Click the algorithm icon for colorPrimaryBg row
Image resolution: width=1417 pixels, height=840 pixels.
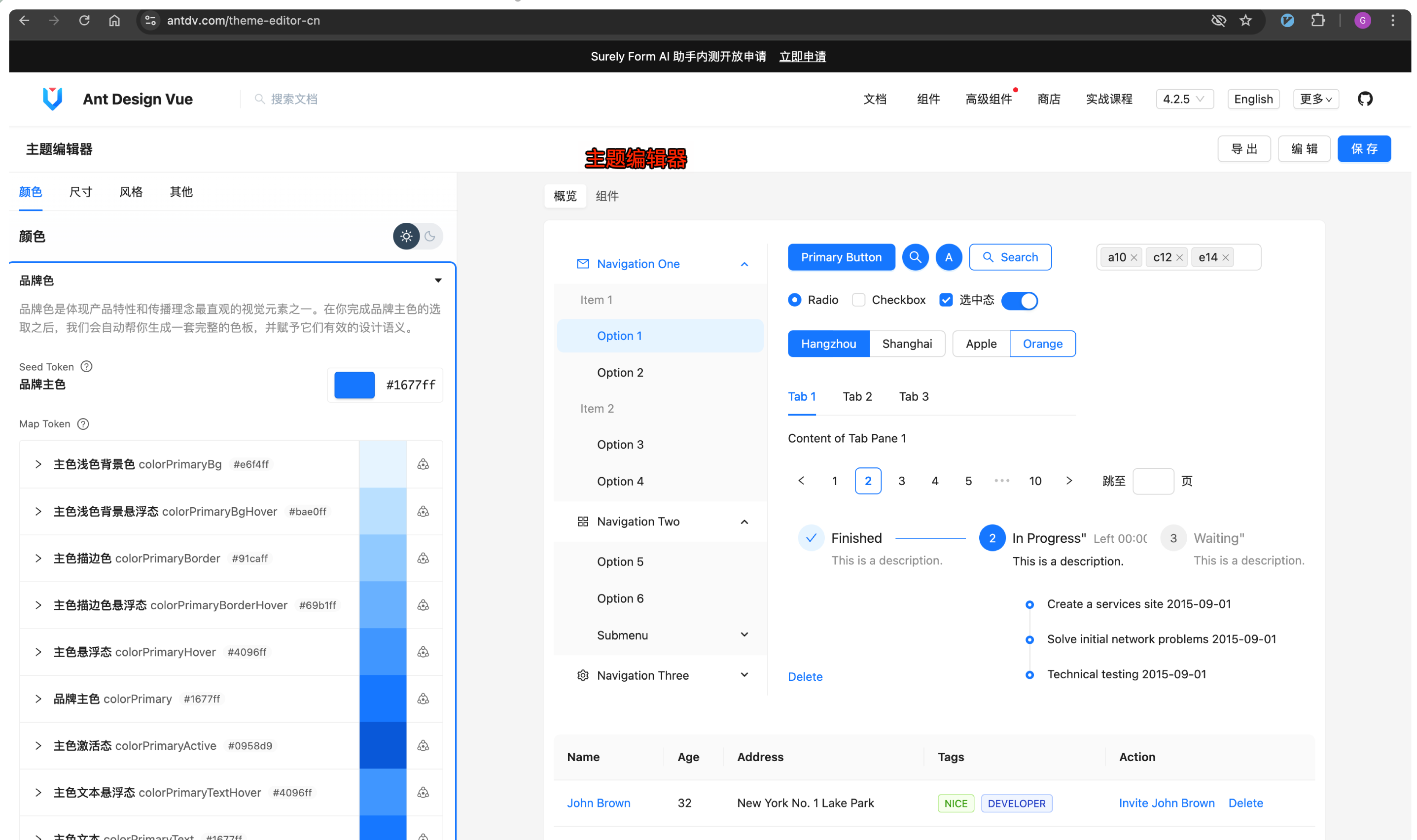[x=423, y=464]
